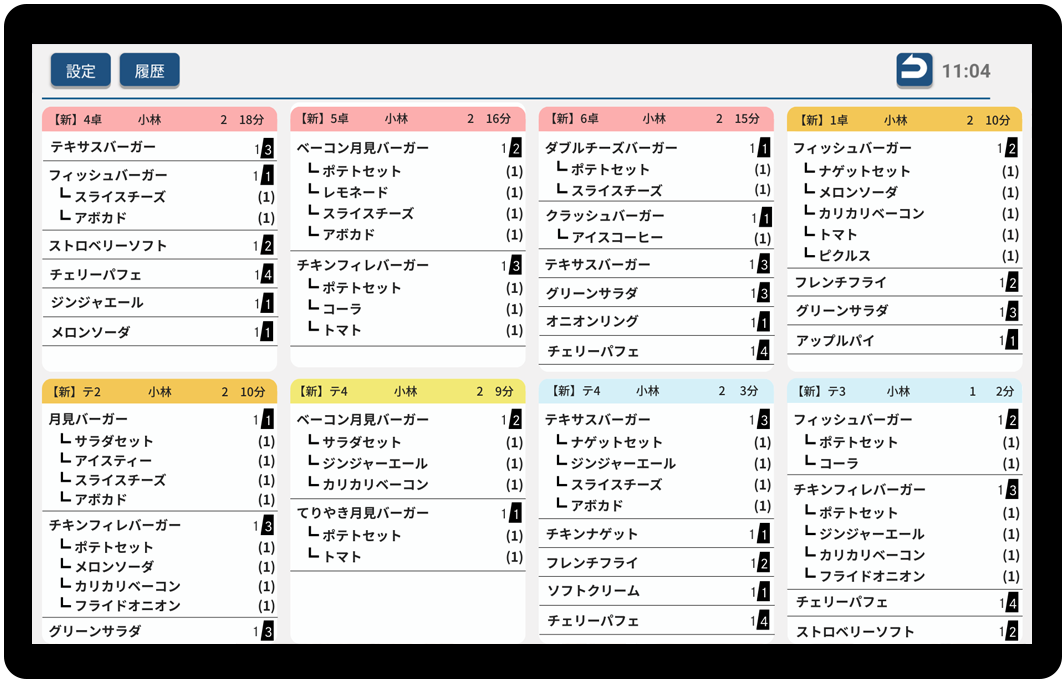Tap badge 3 beside 4卓 テキサスバーガー
Image resolution: width=1064 pixels, height=682 pixels.
tap(267, 149)
